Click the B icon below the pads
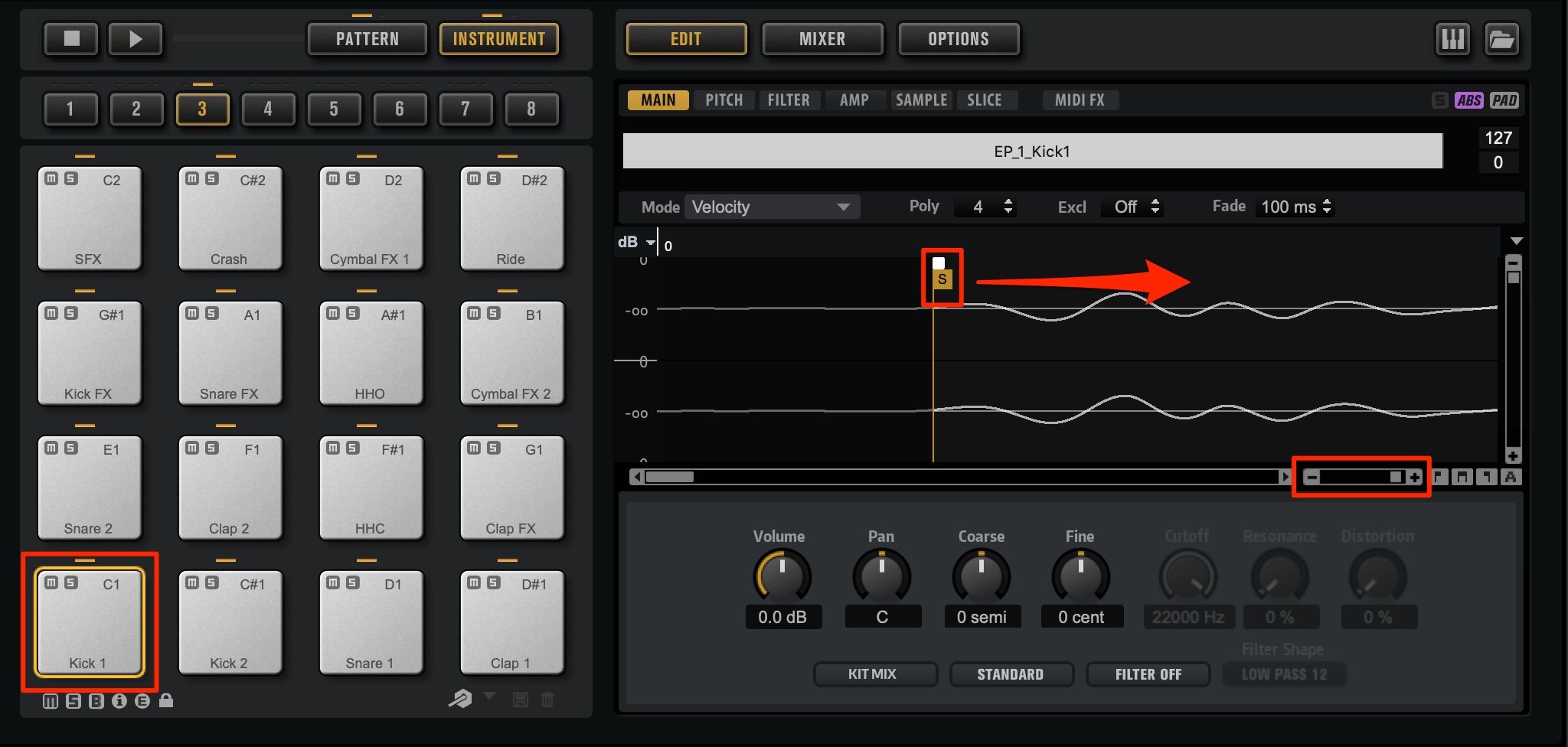Image resolution: width=1568 pixels, height=747 pixels. [96, 701]
